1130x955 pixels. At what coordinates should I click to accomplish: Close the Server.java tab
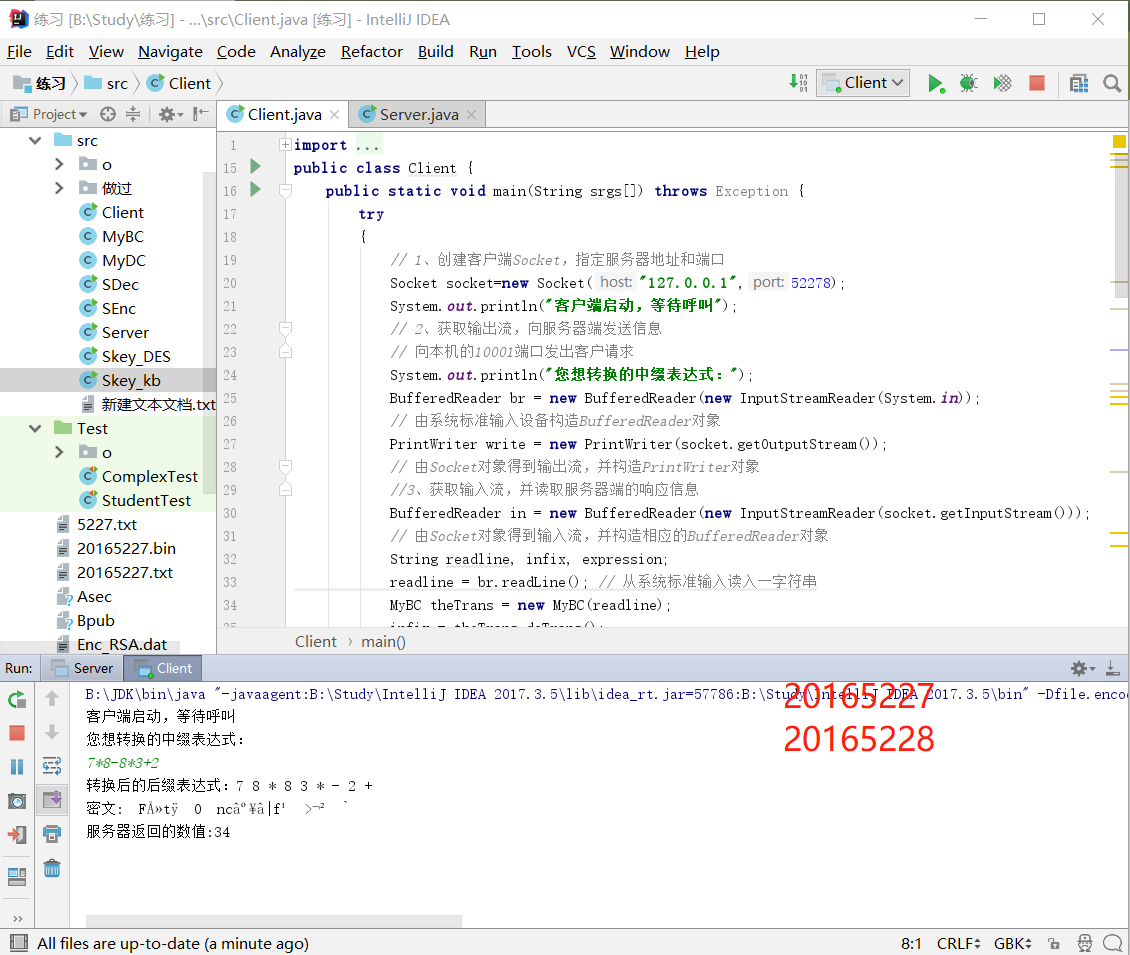(x=471, y=115)
